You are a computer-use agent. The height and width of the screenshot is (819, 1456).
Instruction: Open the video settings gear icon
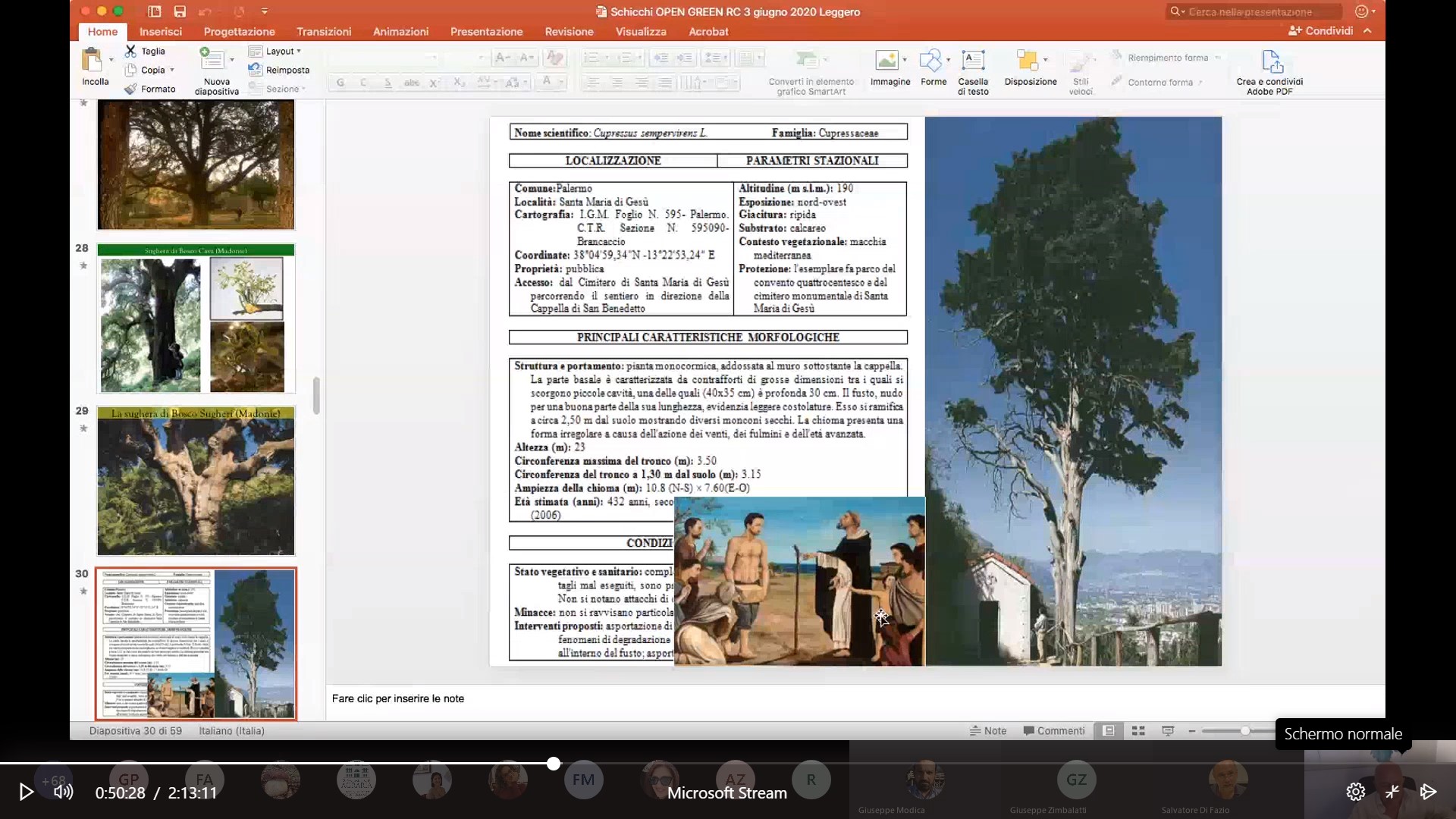point(1355,792)
